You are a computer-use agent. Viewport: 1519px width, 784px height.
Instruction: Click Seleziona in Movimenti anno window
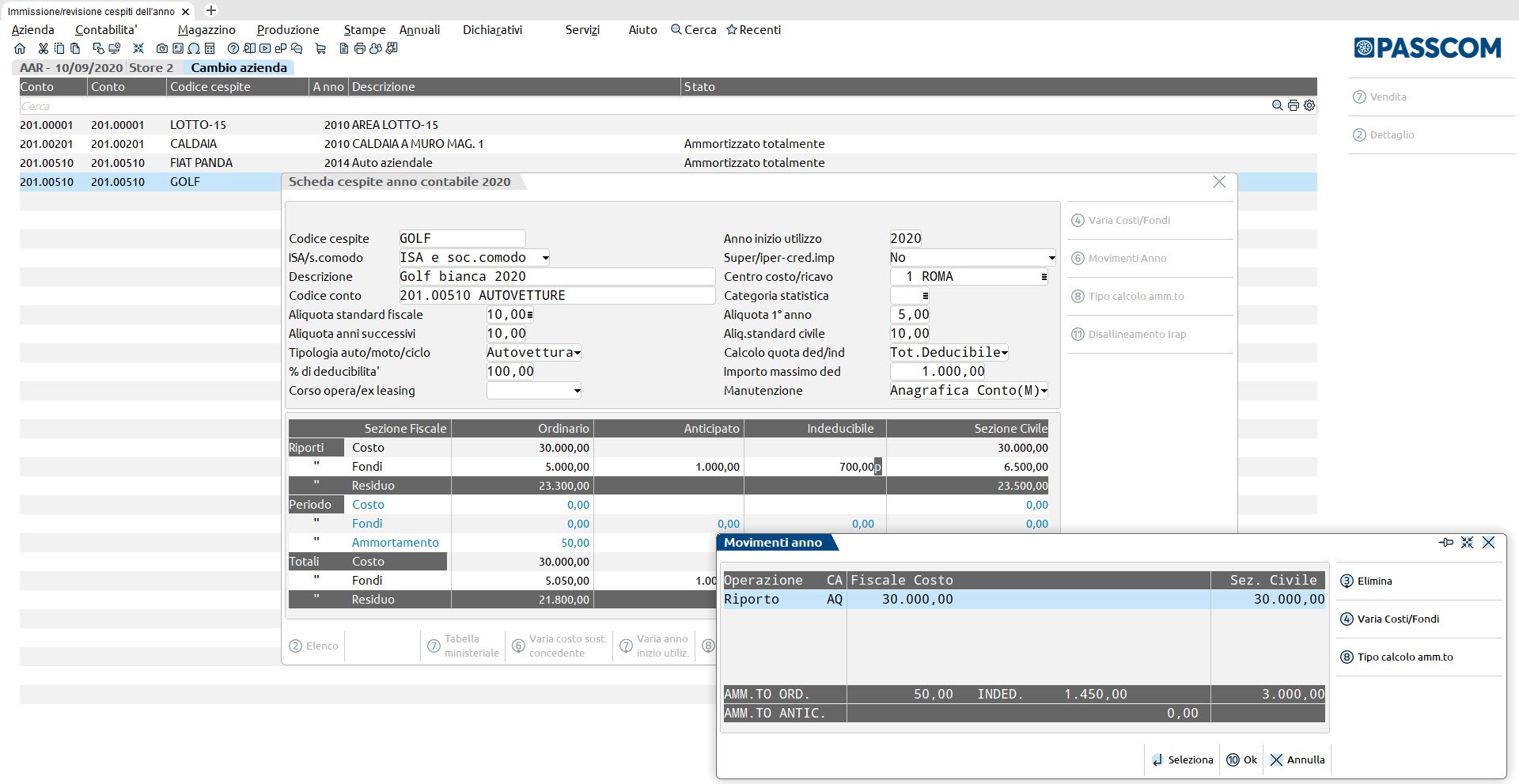tap(1183, 759)
